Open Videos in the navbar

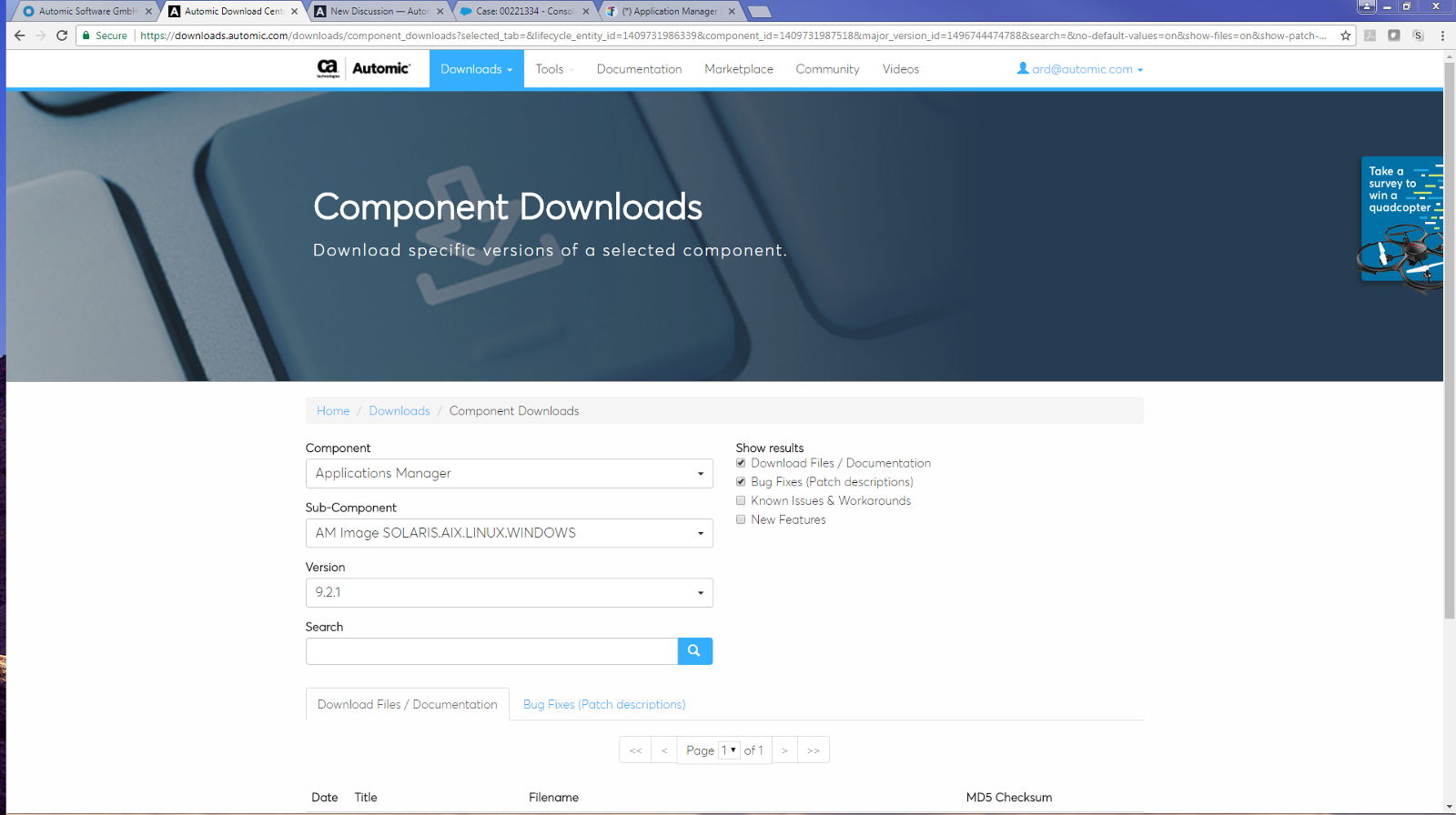901,69
